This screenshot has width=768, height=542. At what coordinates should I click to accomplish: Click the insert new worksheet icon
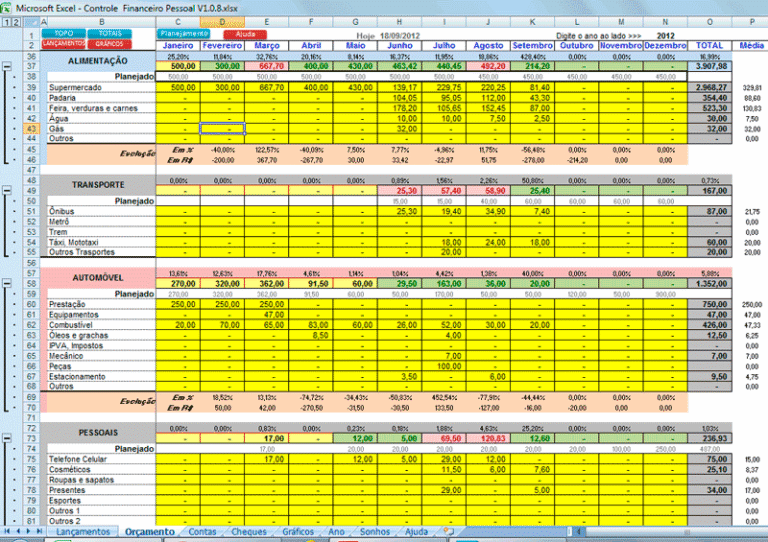coord(448,531)
